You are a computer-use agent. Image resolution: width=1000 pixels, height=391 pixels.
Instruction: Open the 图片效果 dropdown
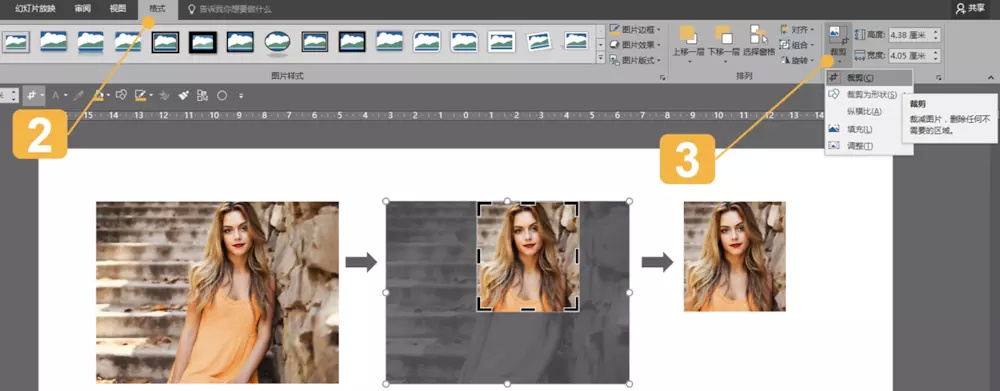coord(635,45)
